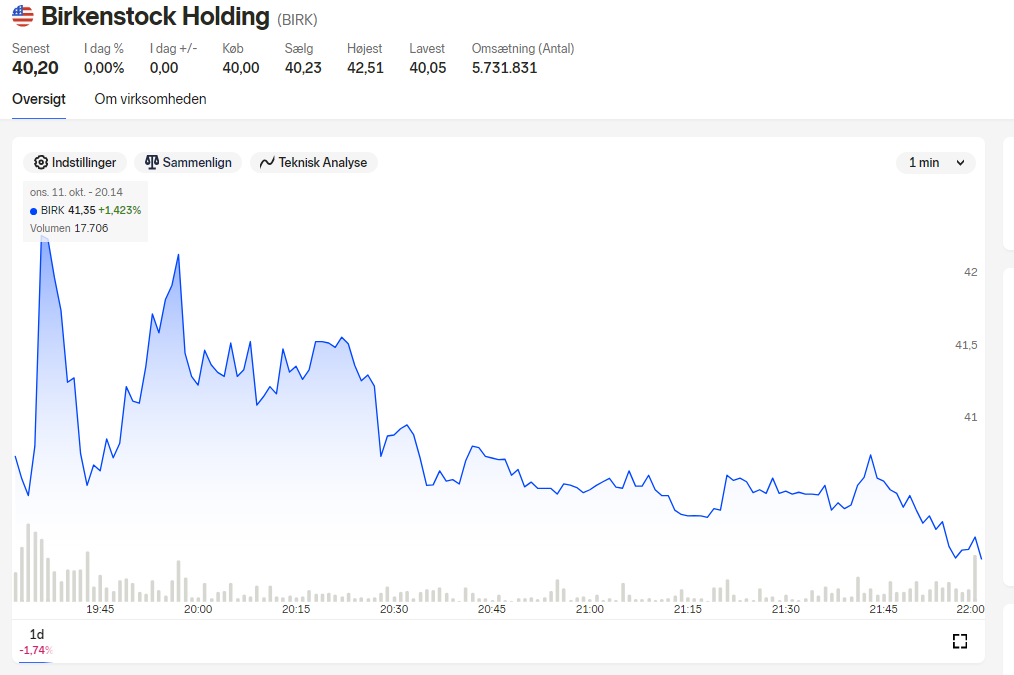Click the 20:00 time axis label
This screenshot has width=1014, height=675.
[198, 609]
